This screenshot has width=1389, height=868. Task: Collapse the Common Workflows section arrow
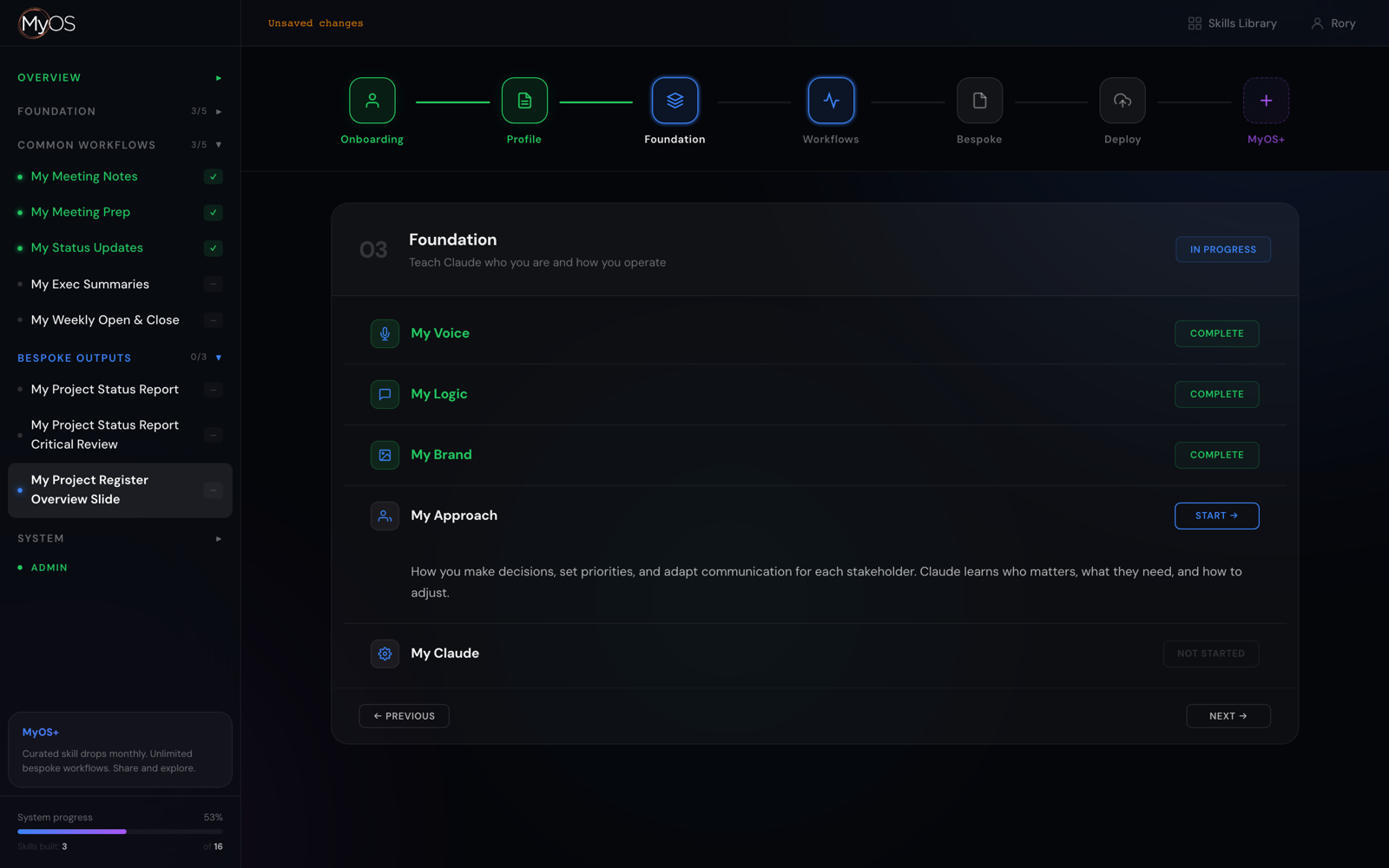(219, 145)
